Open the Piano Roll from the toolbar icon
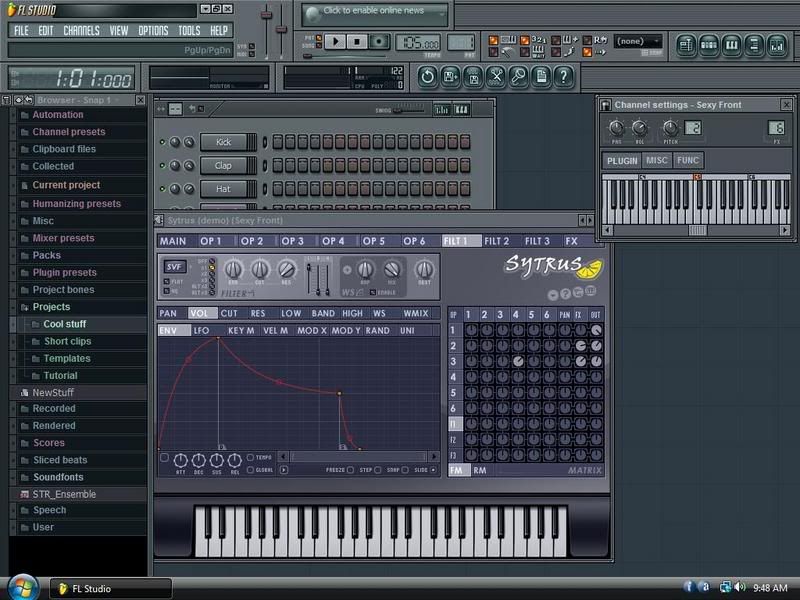The height and width of the screenshot is (600, 800). (x=732, y=46)
